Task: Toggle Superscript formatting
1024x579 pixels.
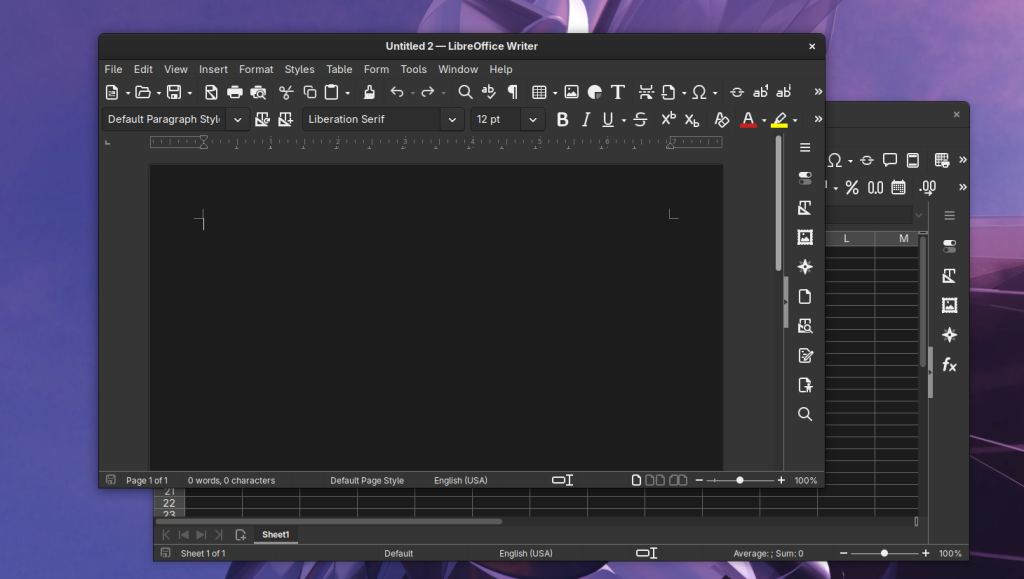Action: [x=668, y=119]
